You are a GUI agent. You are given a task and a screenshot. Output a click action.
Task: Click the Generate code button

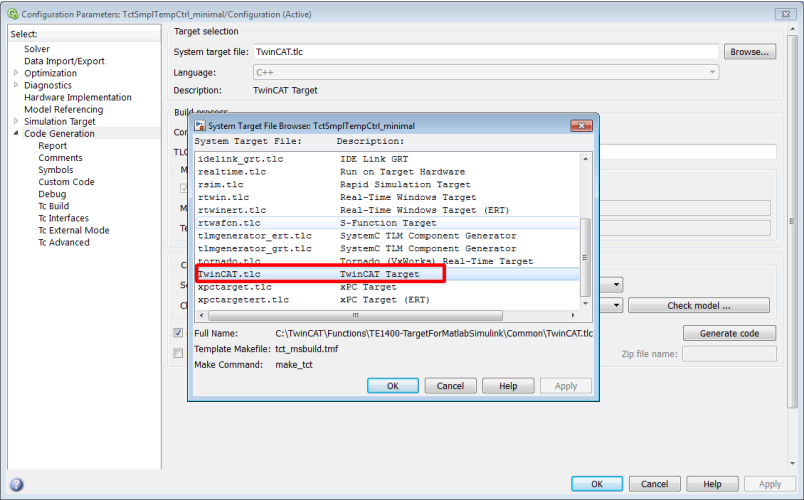pos(729,333)
